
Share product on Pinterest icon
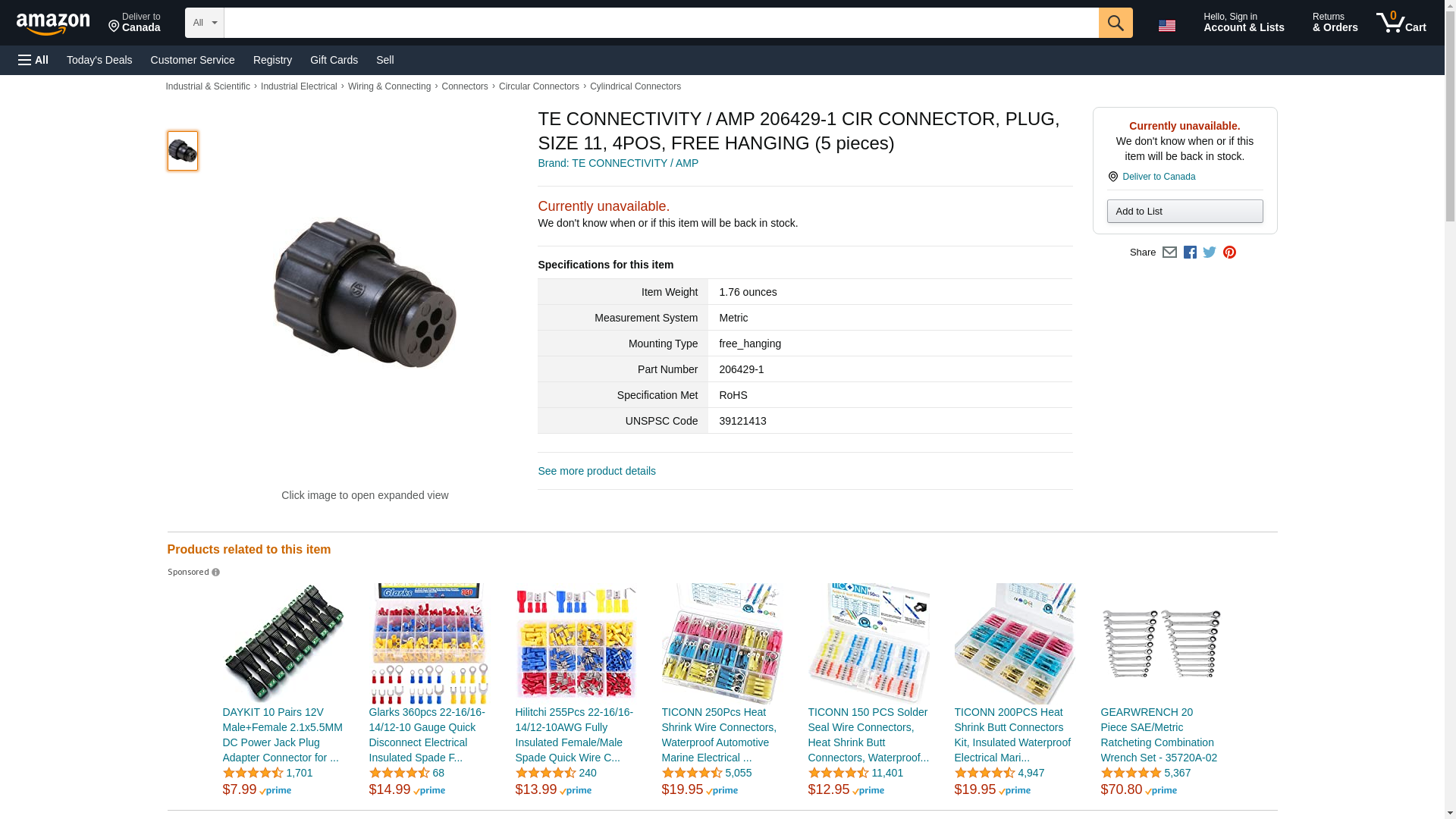pos(1229,253)
